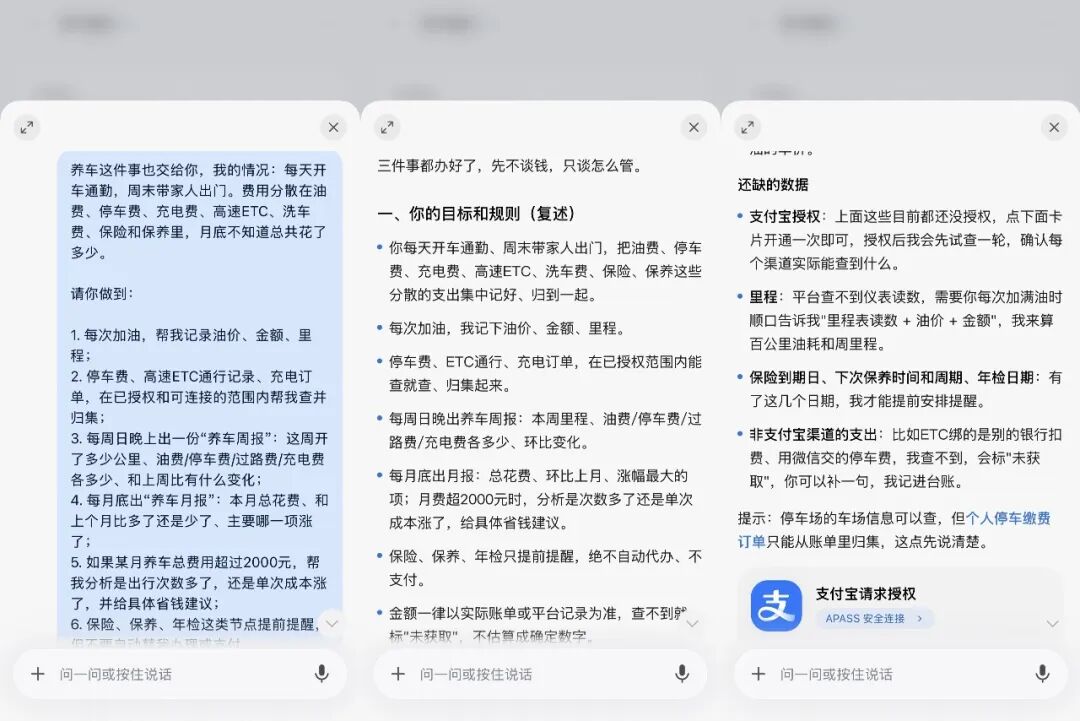Viewport: 1080px width, 721px height.
Task: Click item 1. 每次加油 in the user message
Action: (x=191, y=345)
